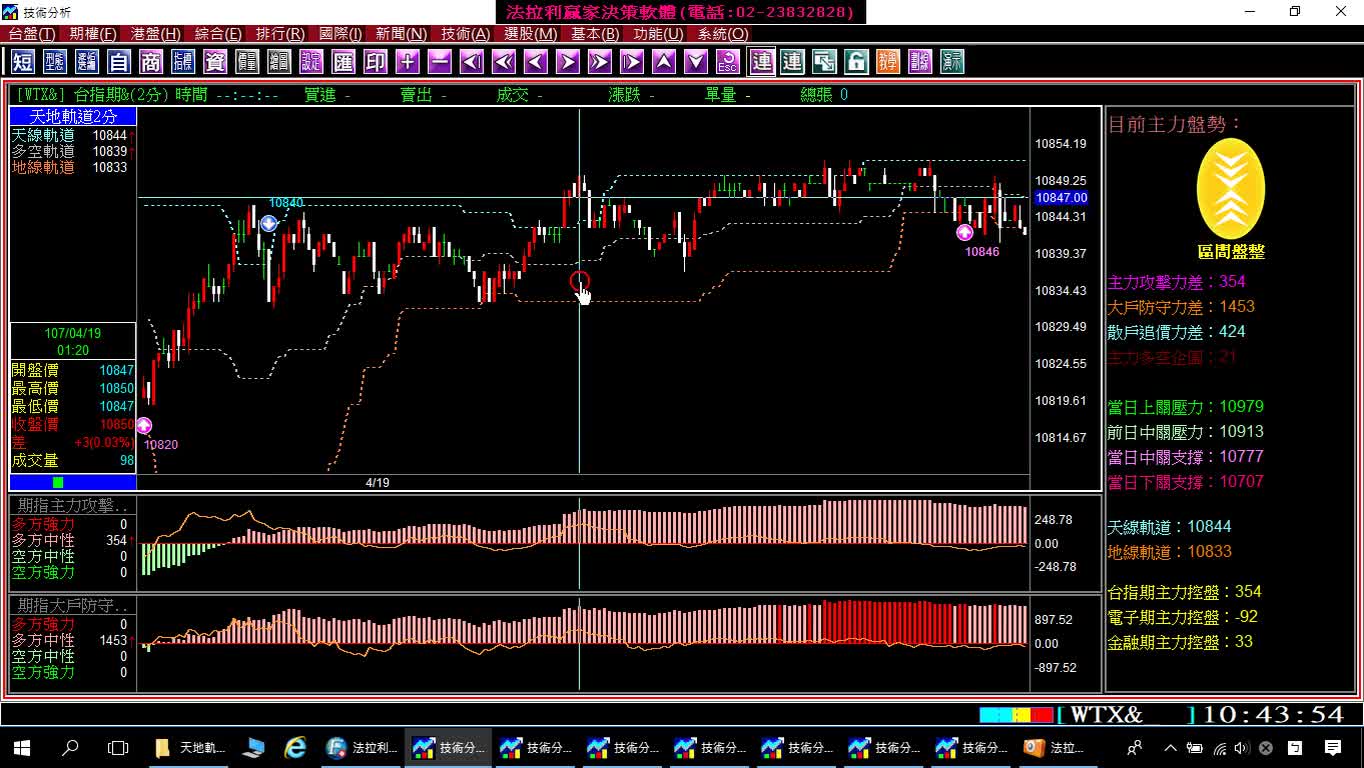The height and width of the screenshot is (768, 1364).
Task: Open the 技術(A) menu
Action: coord(465,34)
